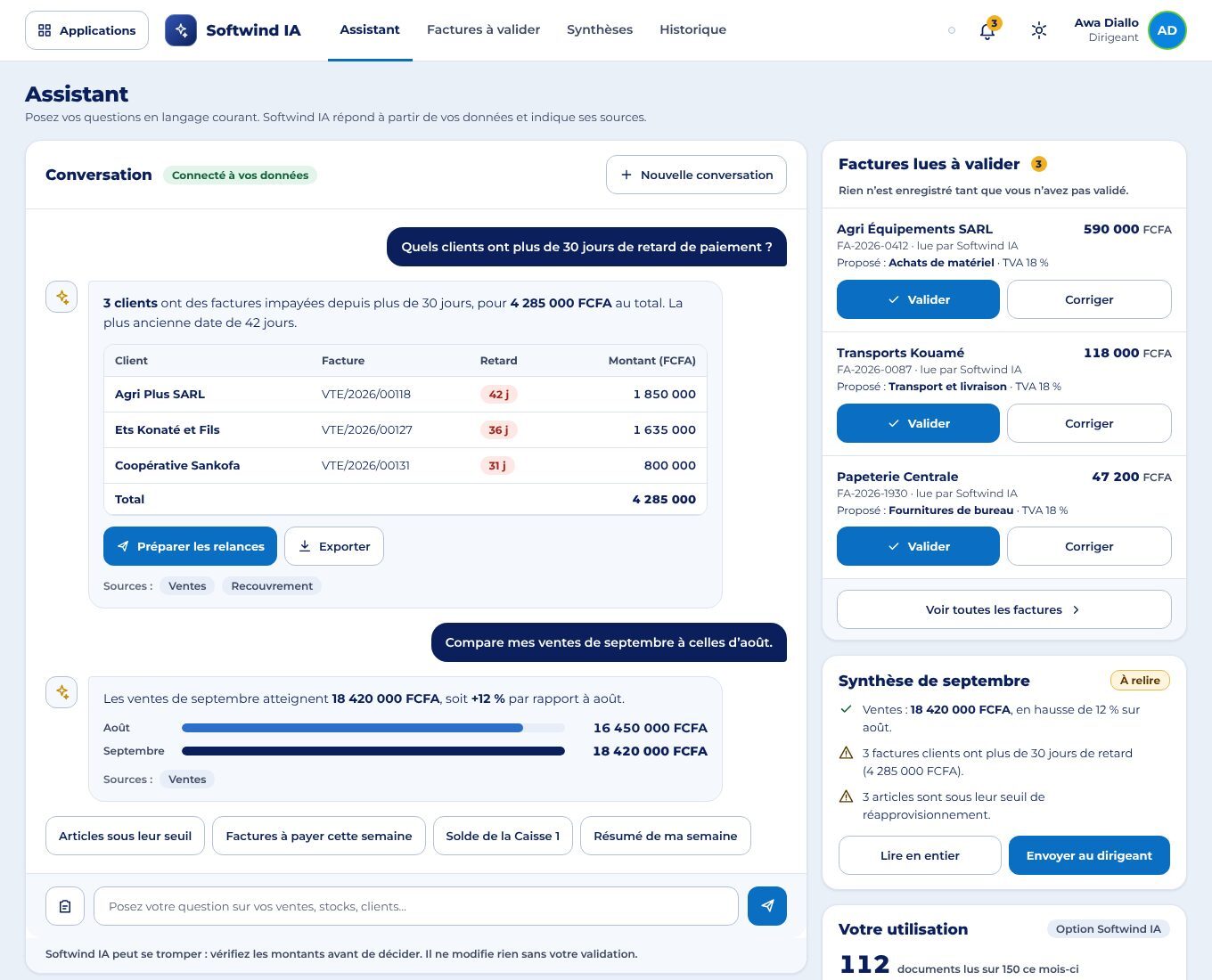Correct the Transports Kouamé invoice
The height and width of the screenshot is (980, 1212).
click(x=1089, y=423)
